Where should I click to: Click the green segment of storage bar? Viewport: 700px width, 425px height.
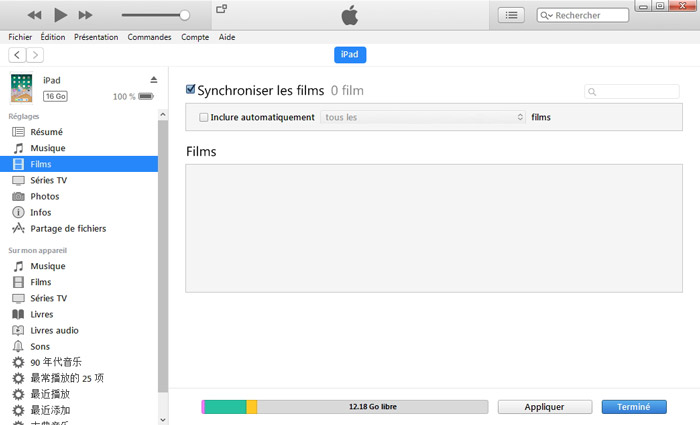click(225, 407)
